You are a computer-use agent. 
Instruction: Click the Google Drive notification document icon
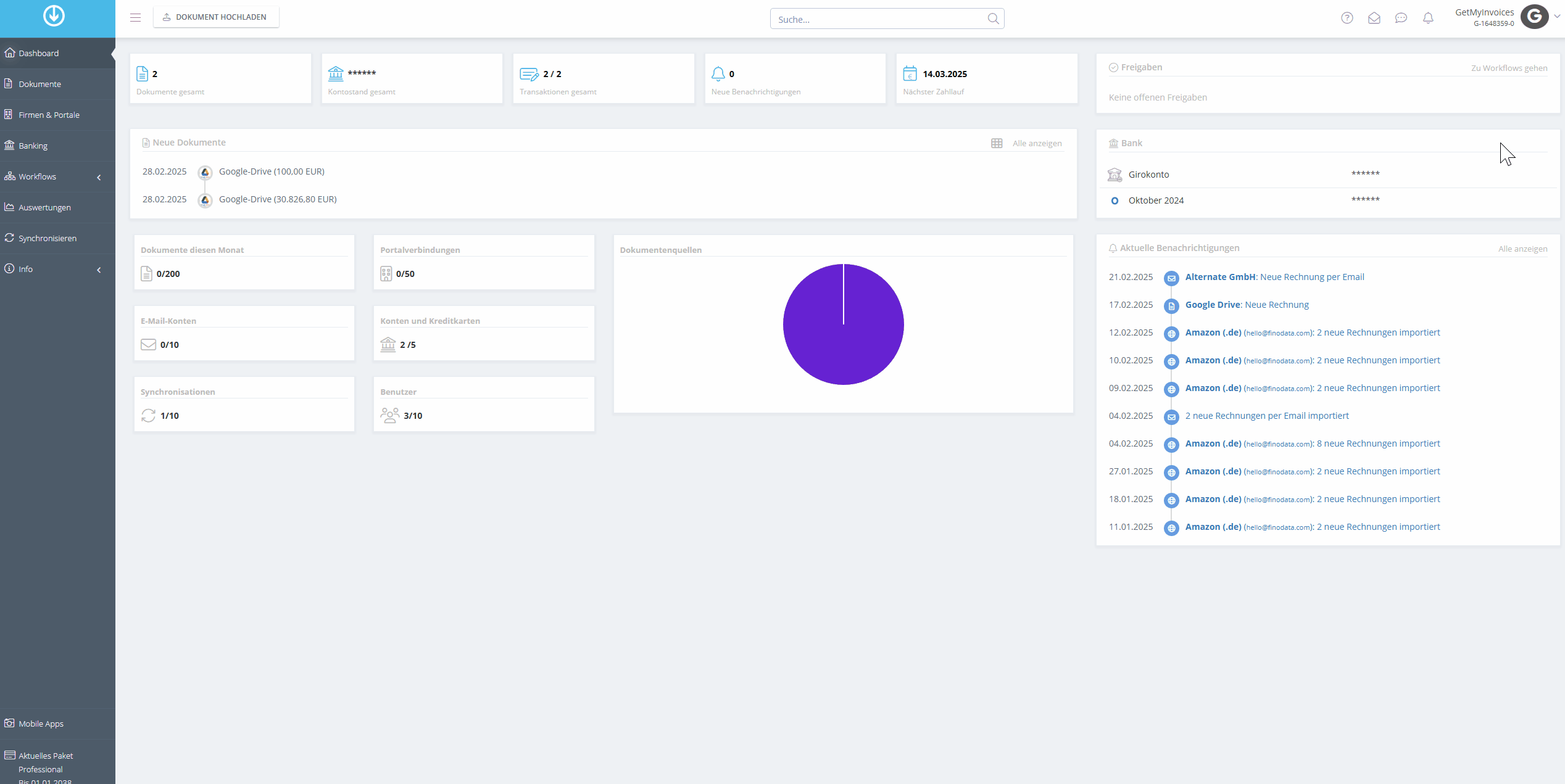point(1171,306)
